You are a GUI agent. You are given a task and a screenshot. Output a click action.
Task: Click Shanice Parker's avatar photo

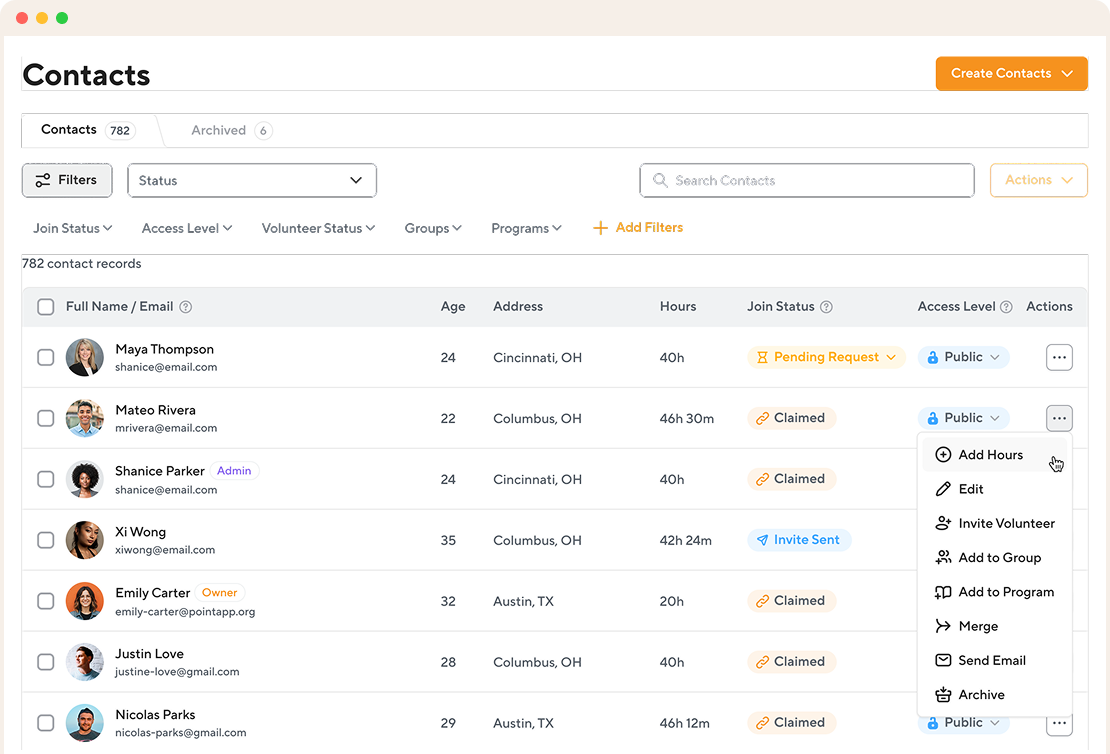pyautogui.click(x=85, y=479)
